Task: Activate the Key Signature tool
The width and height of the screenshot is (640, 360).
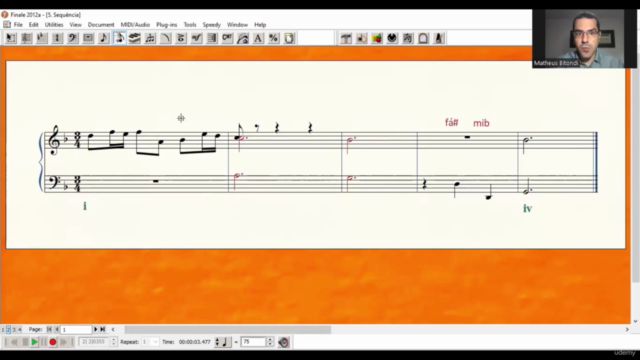Action: (x=42, y=38)
